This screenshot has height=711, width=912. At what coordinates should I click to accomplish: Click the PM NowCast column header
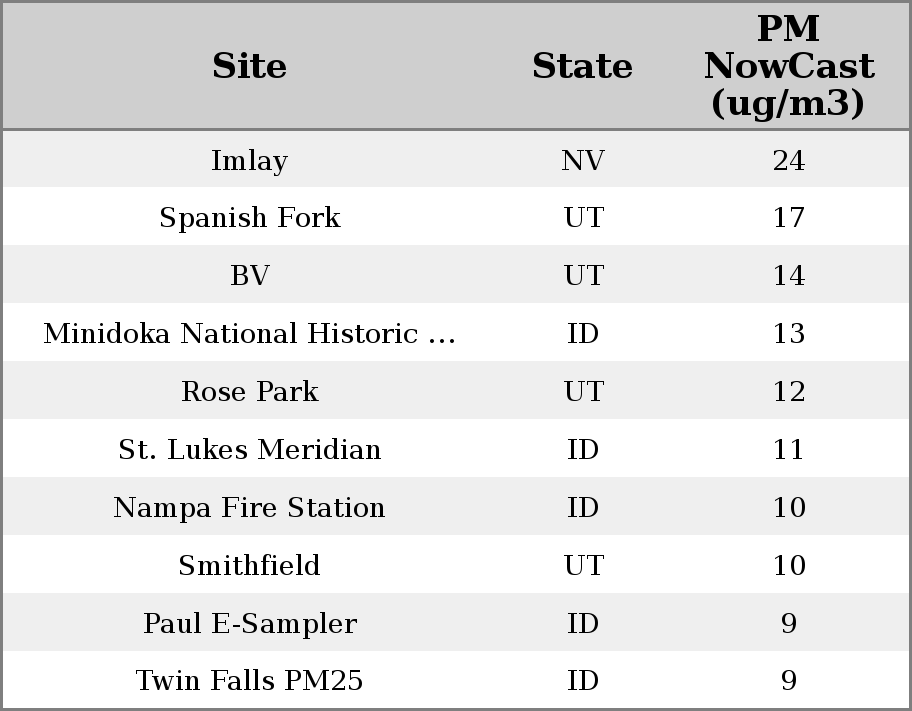coord(788,66)
